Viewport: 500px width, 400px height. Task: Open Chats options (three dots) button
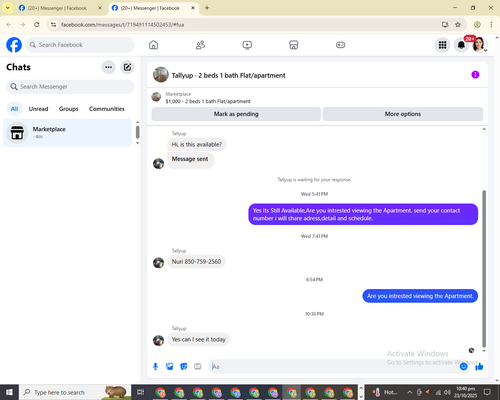click(x=108, y=67)
